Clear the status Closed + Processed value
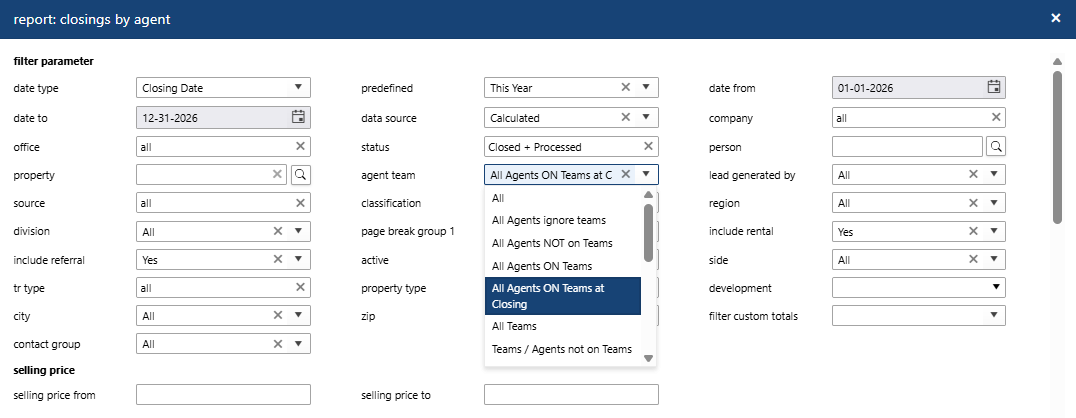1076x418 pixels. click(x=648, y=146)
